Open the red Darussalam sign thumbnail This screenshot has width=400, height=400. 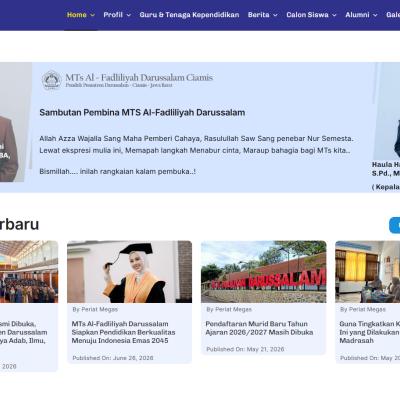[263, 272]
